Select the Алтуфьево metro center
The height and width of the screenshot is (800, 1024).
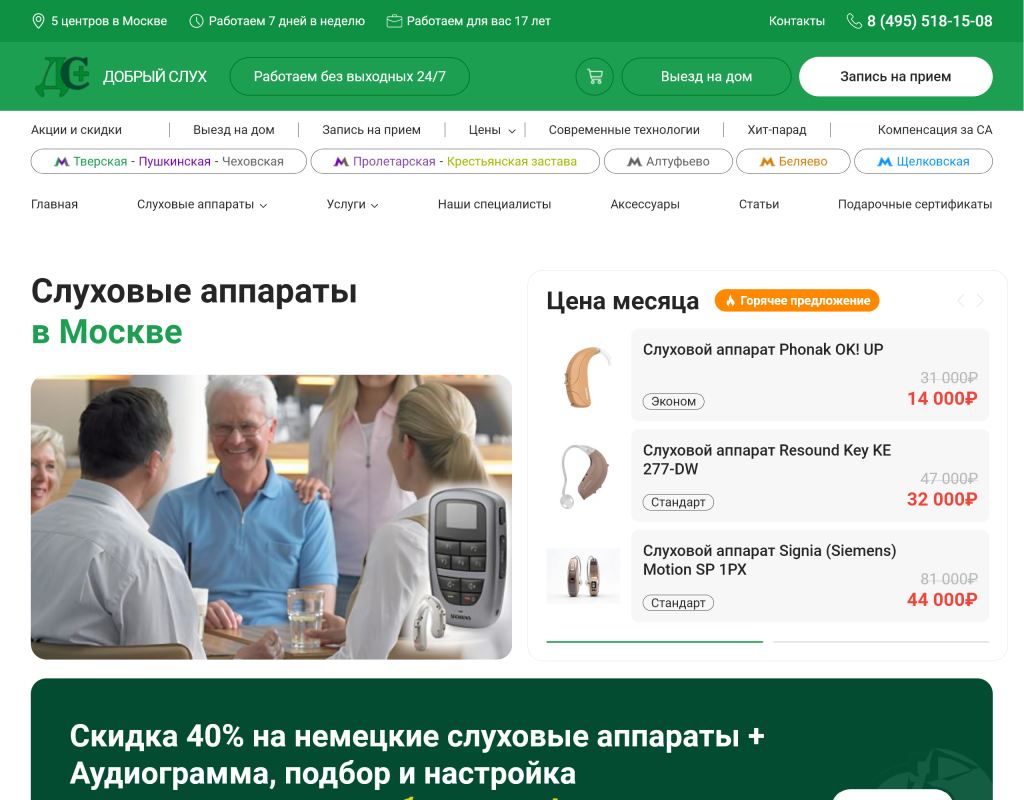tap(668, 161)
